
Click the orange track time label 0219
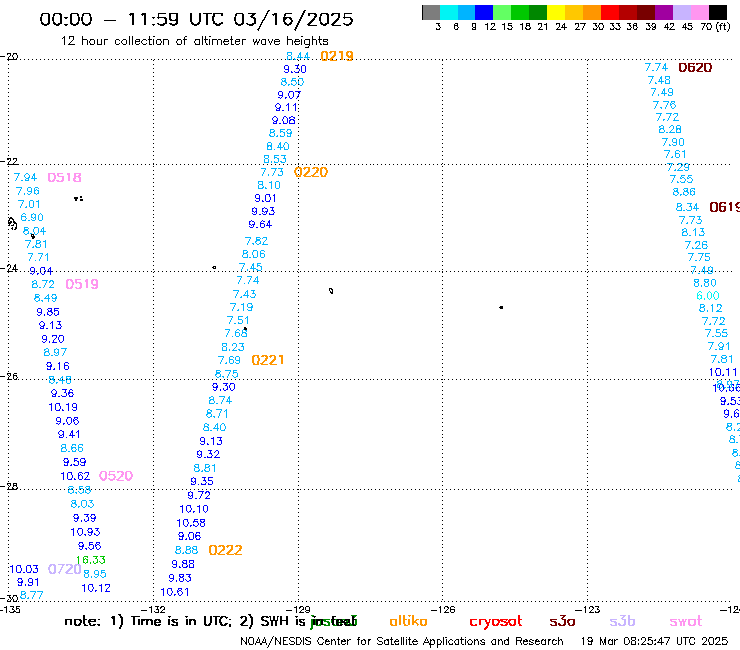pos(336,56)
